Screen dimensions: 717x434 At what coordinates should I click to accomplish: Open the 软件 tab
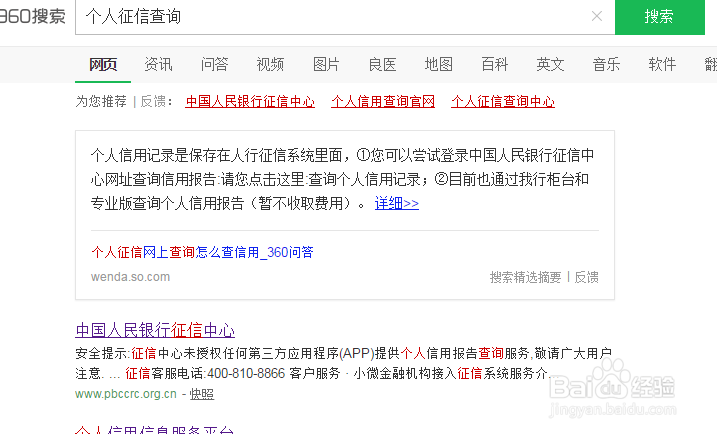click(662, 64)
